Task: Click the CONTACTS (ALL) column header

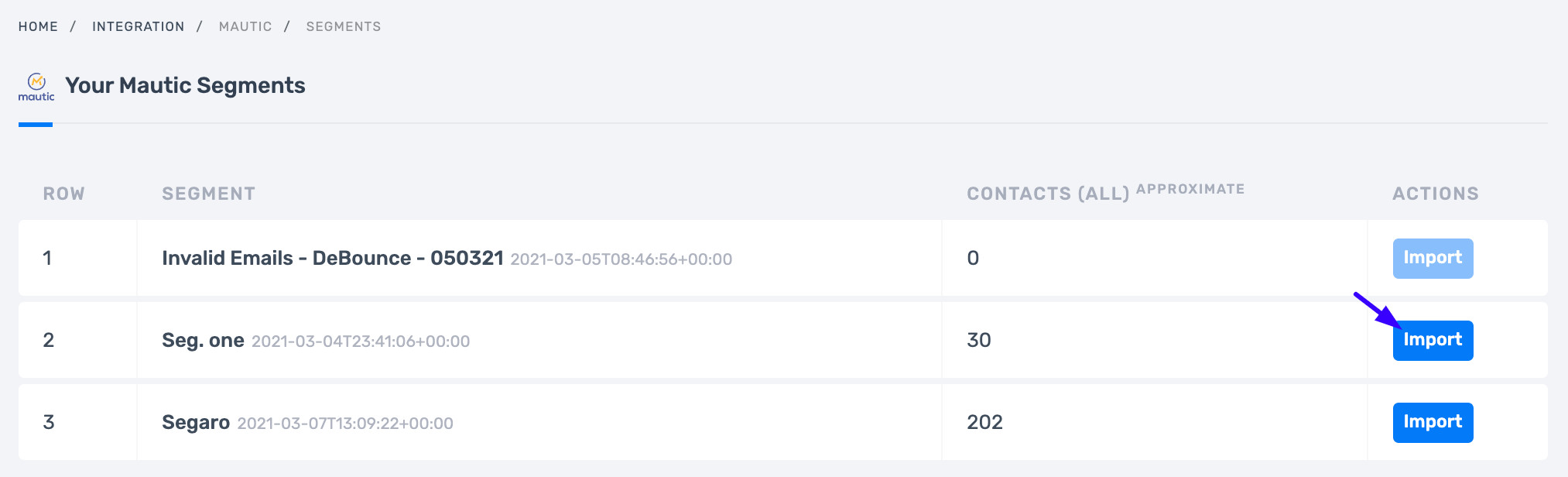Action: coord(1048,194)
